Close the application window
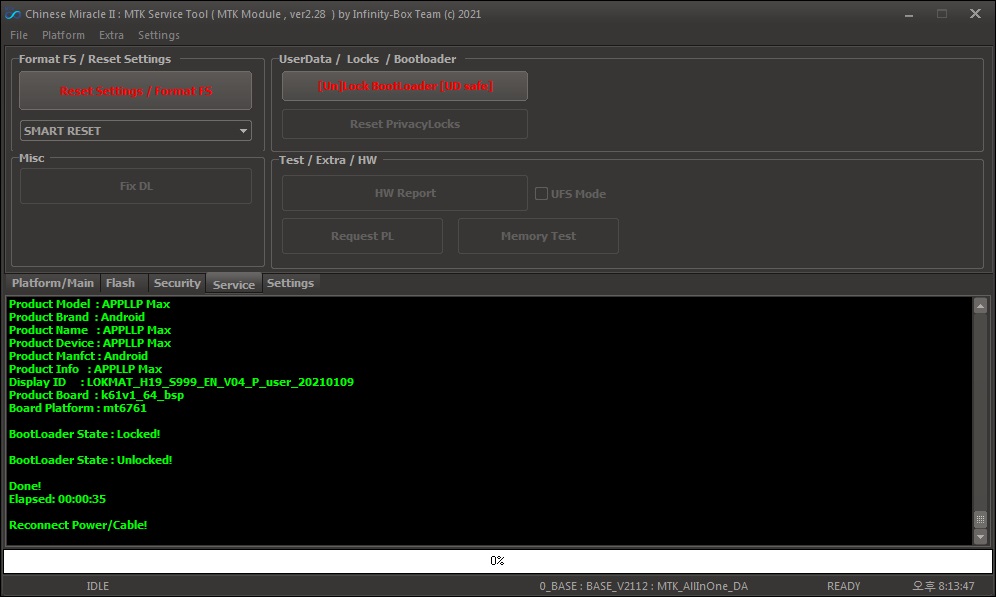996x597 pixels. point(975,13)
